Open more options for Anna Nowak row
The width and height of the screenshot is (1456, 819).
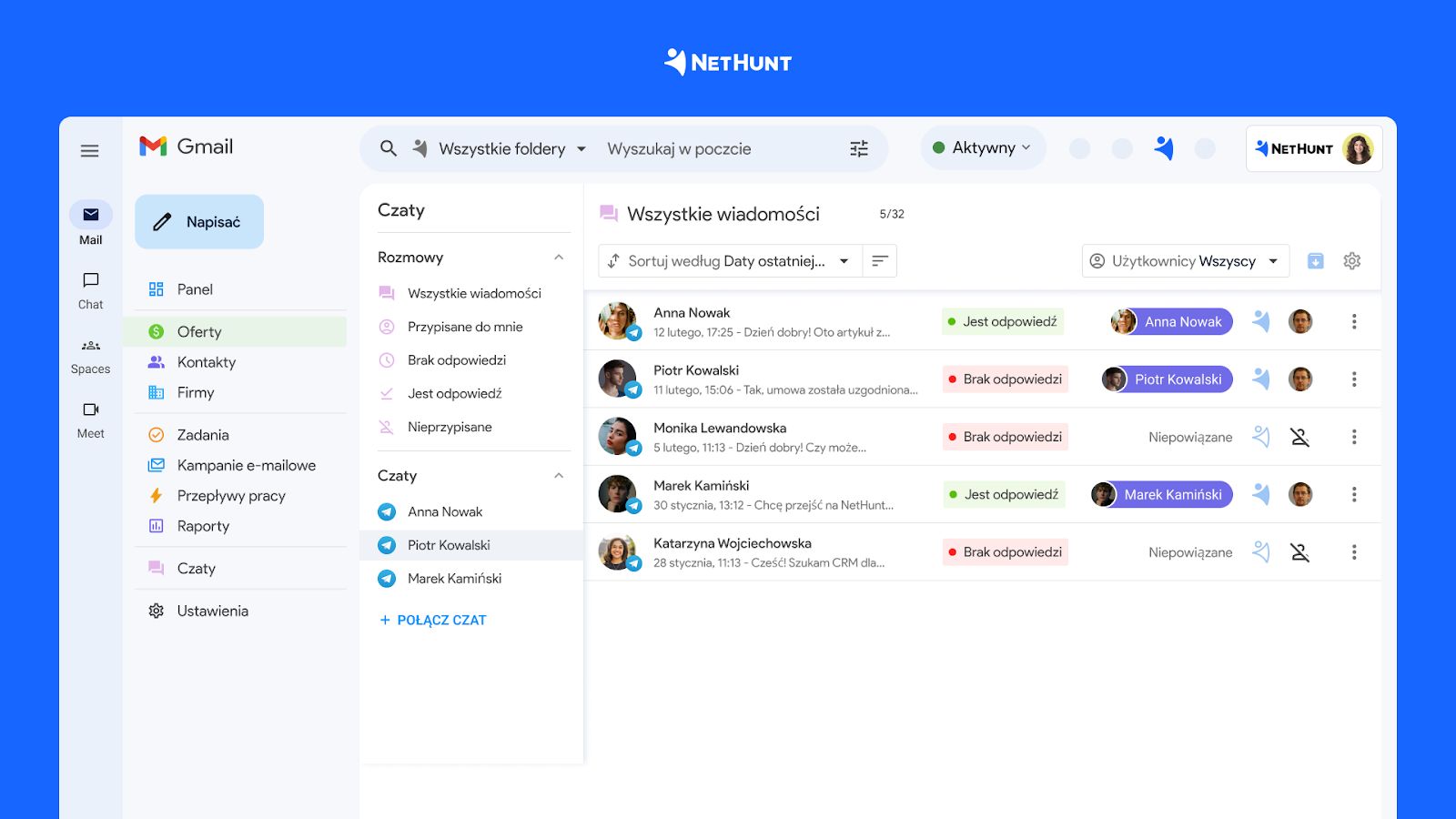(1353, 321)
